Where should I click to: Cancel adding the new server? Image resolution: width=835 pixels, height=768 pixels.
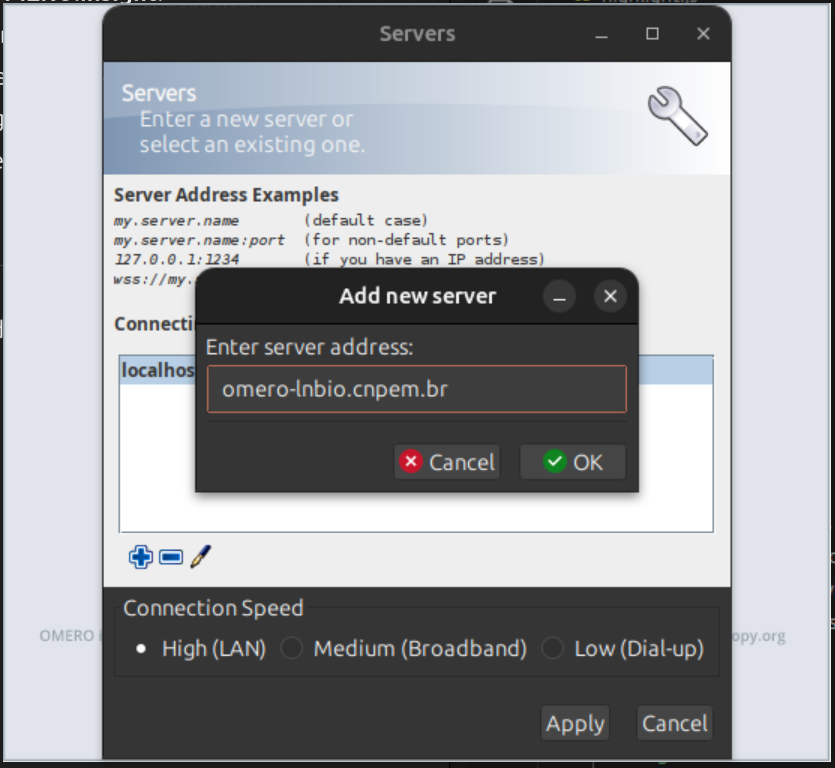tap(446, 462)
